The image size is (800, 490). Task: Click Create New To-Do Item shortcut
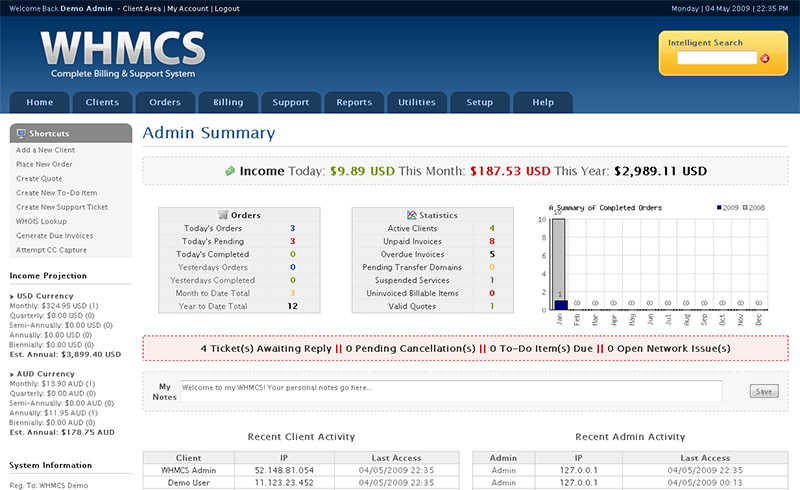click(x=57, y=193)
